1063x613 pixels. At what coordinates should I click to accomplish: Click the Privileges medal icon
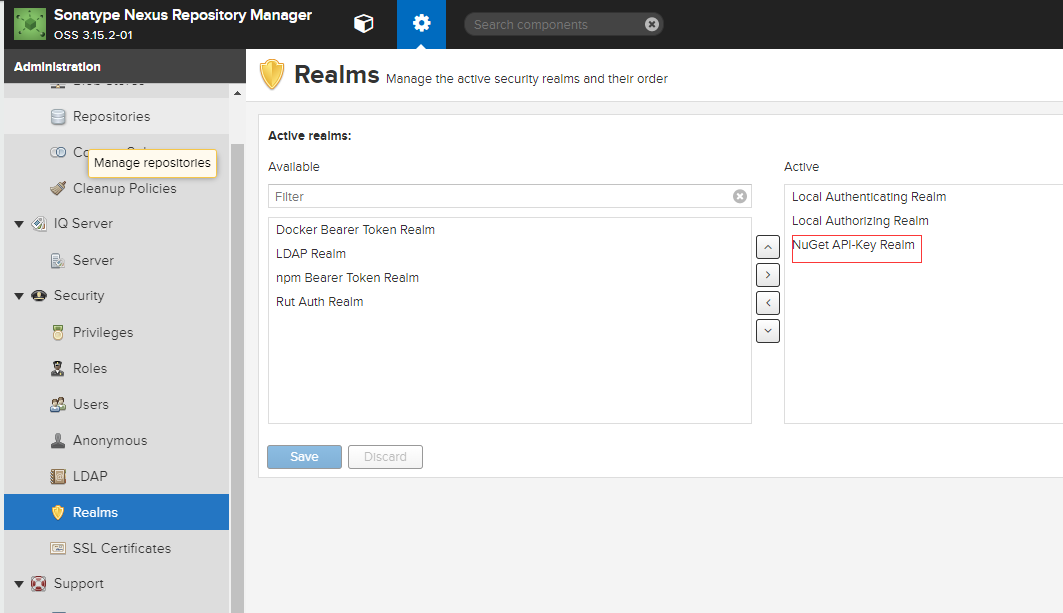(x=58, y=332)
